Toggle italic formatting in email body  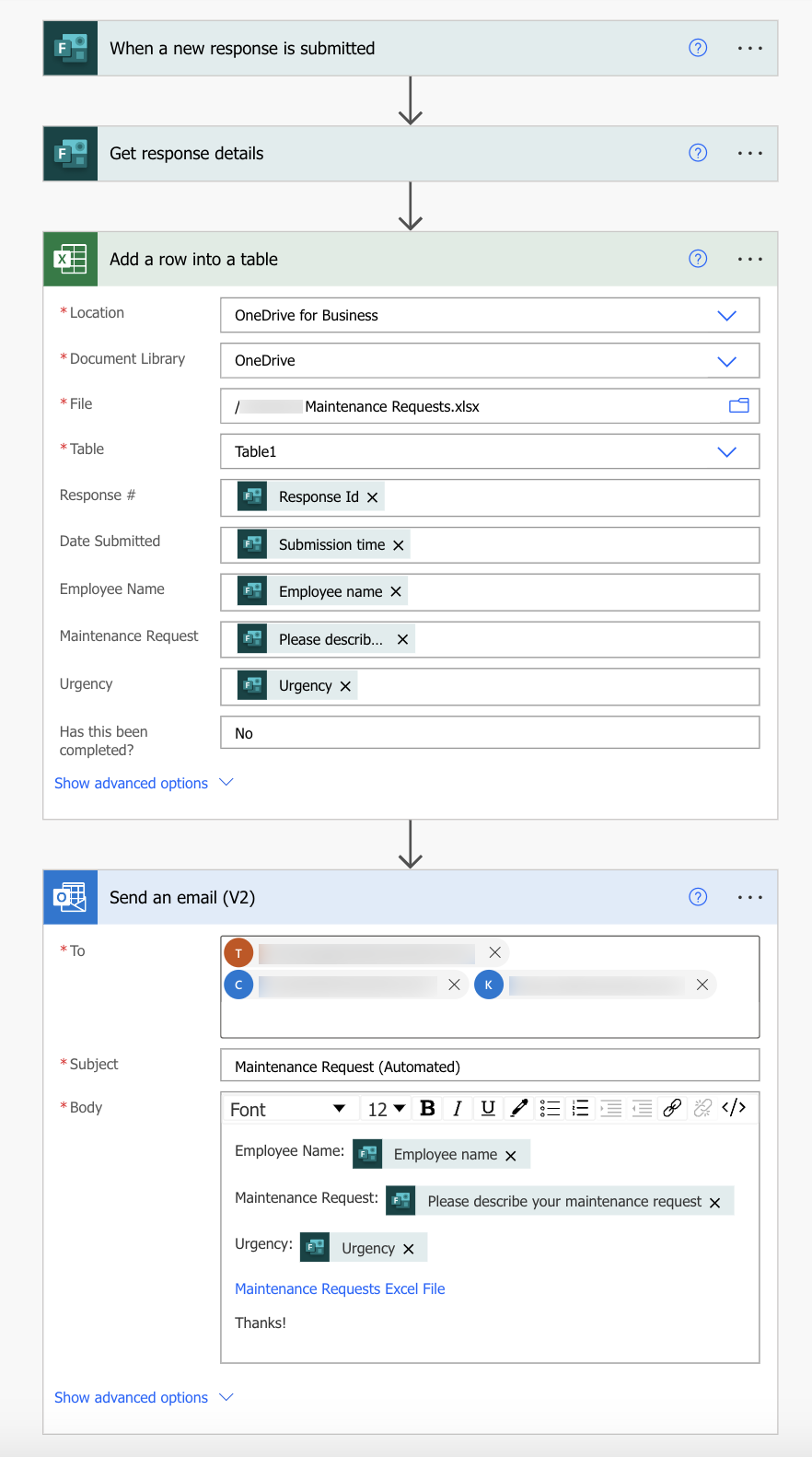(x=458, y=1108)
